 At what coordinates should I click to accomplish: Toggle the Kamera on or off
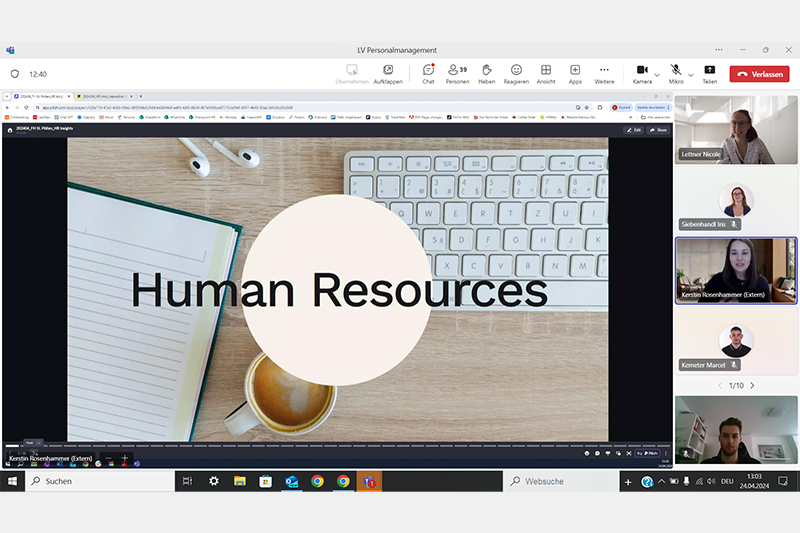[641, 72]
